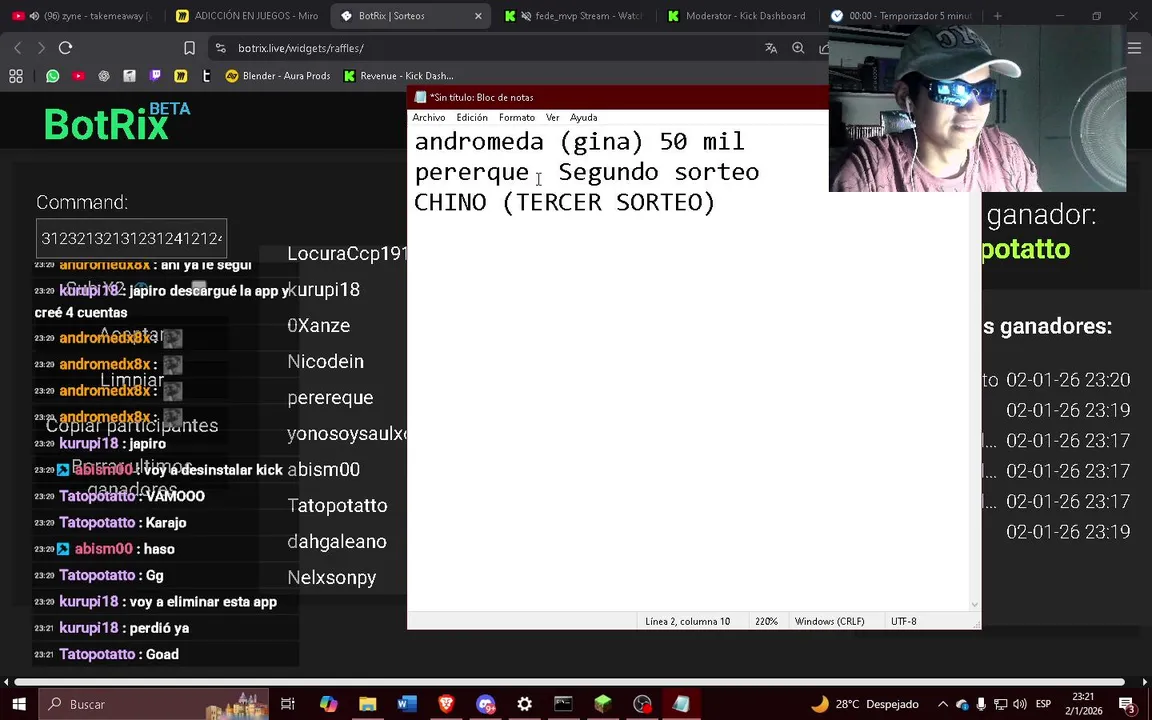
Task: Click the translate page icon
Action: pos(771,48)
